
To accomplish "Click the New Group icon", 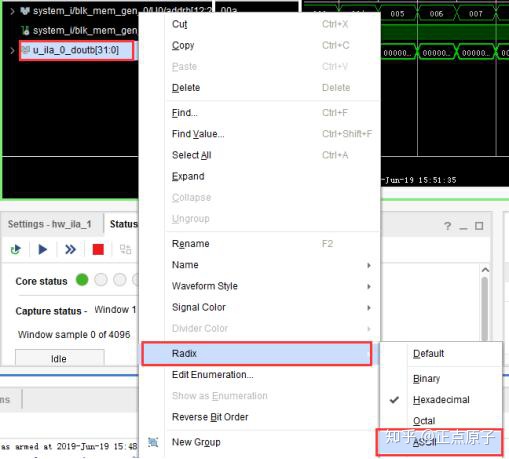I will [x=153, y=442].
